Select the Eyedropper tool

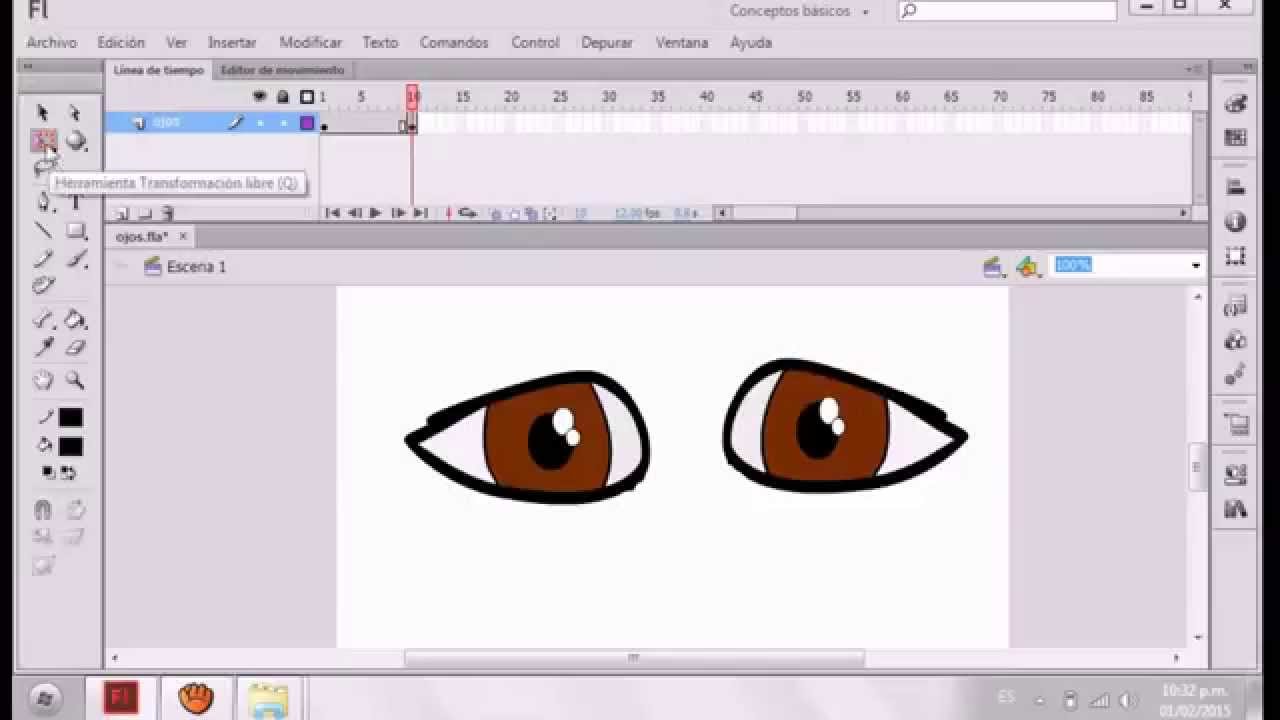(42, 347)
